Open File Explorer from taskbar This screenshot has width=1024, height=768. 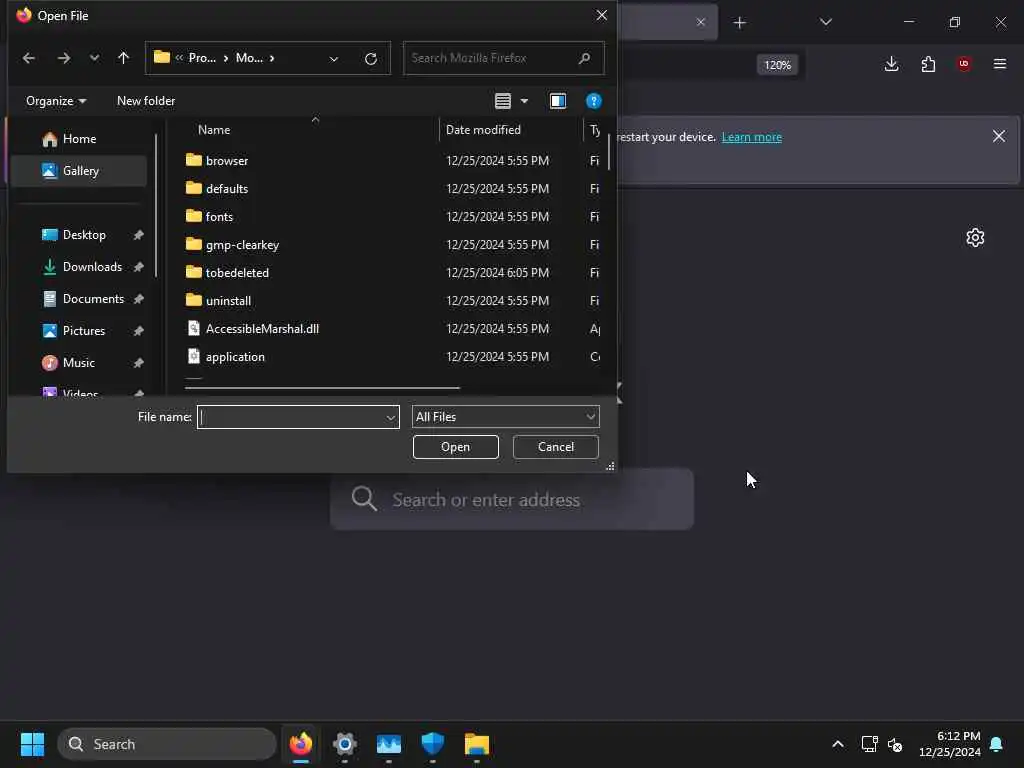(x=477, y=744)
